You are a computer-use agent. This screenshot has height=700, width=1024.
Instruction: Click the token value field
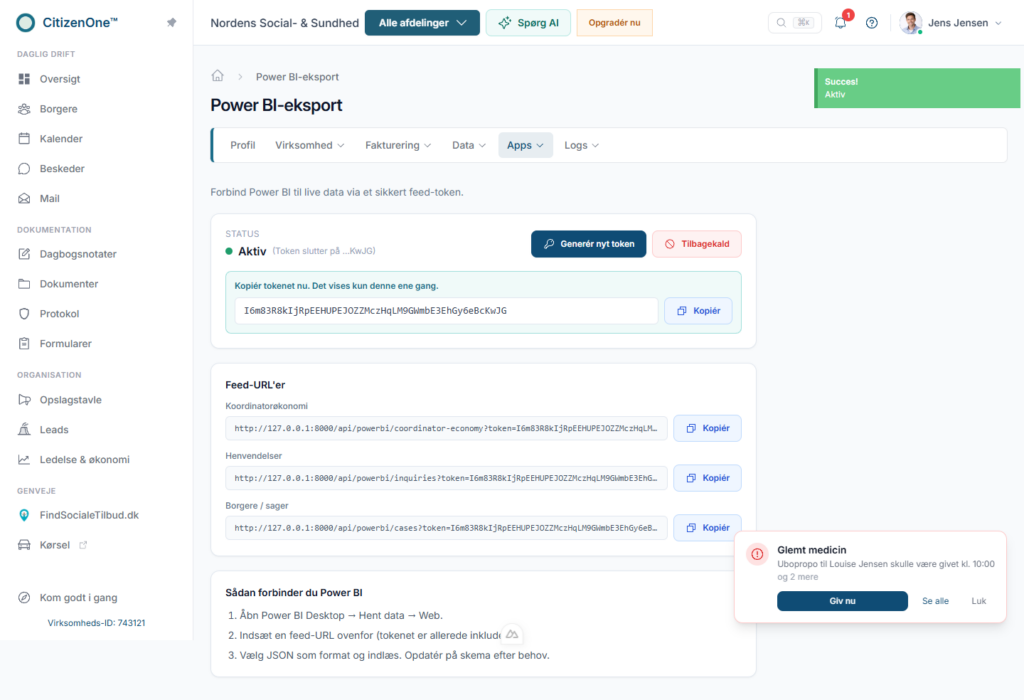446,311
